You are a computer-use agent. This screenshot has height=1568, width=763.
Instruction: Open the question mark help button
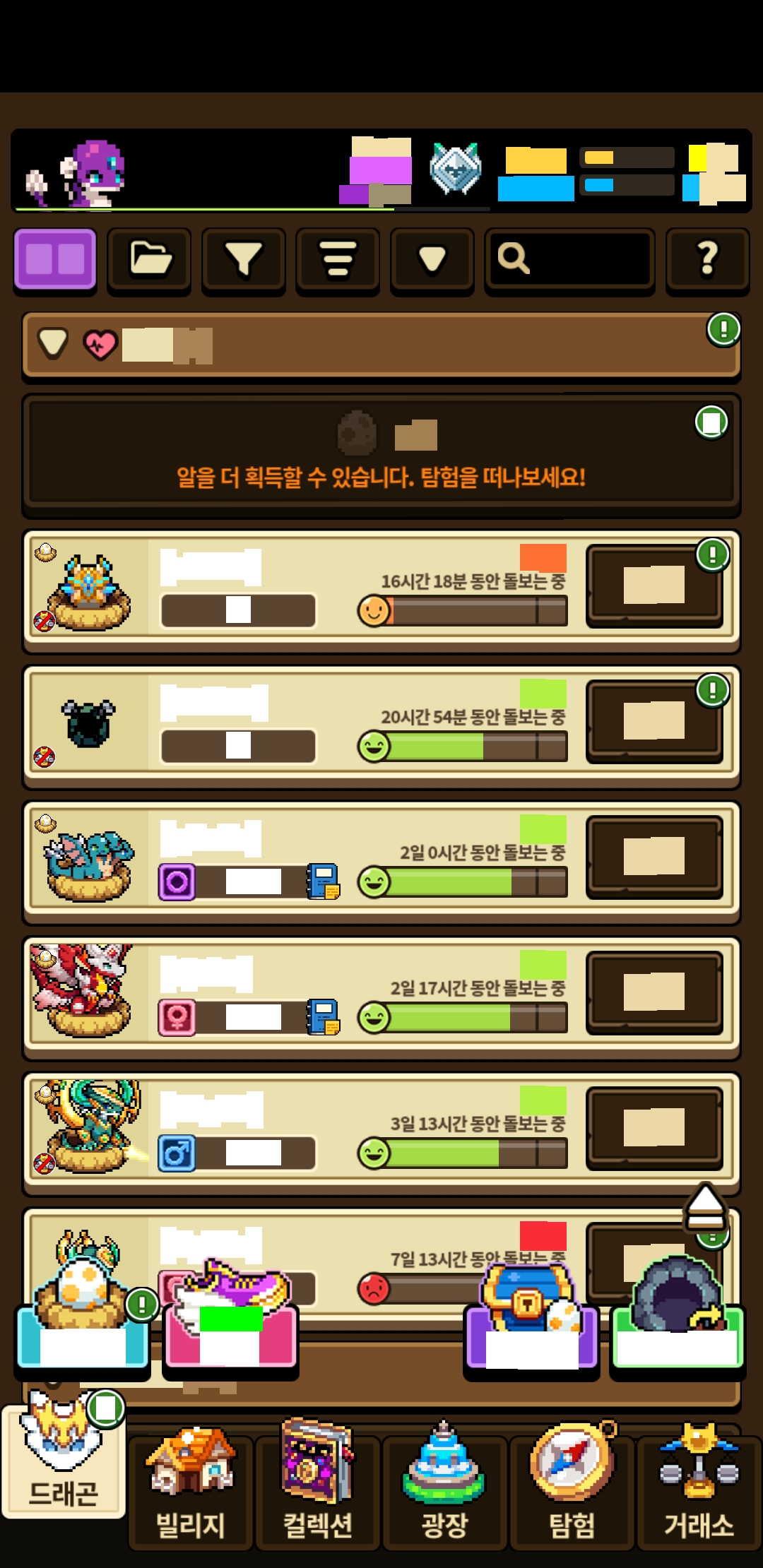pos(708,259)
